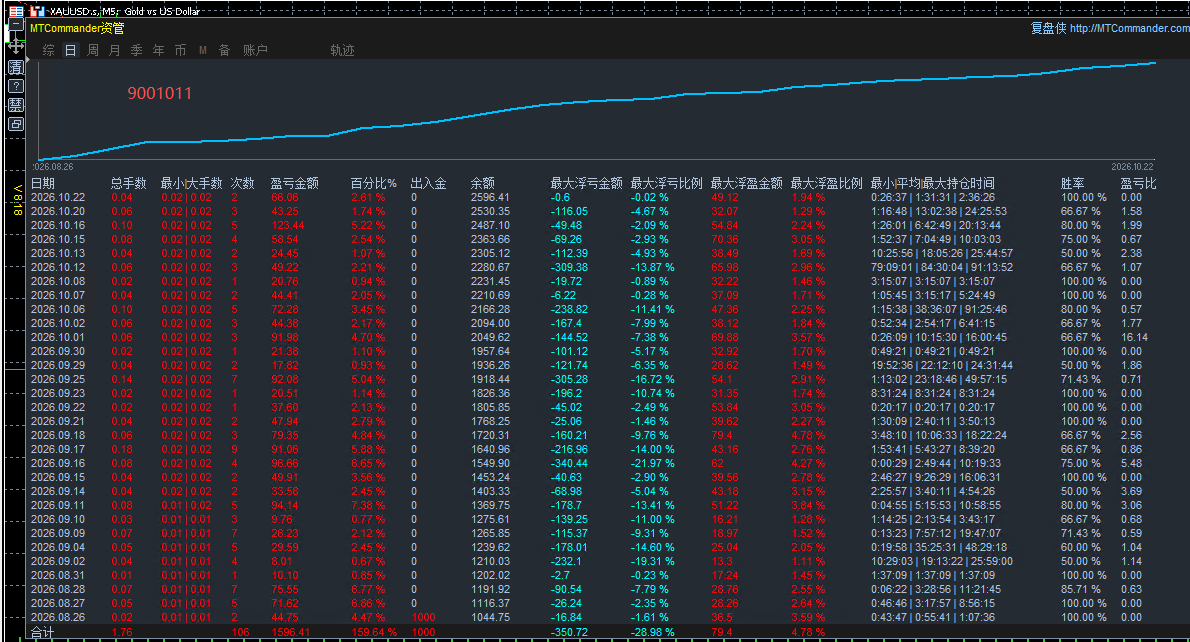Image resolution: width=1190 pixels, height=642 pixels.
Task: Switch to the 轨迹 track tab
Action: tap(342, 50)
